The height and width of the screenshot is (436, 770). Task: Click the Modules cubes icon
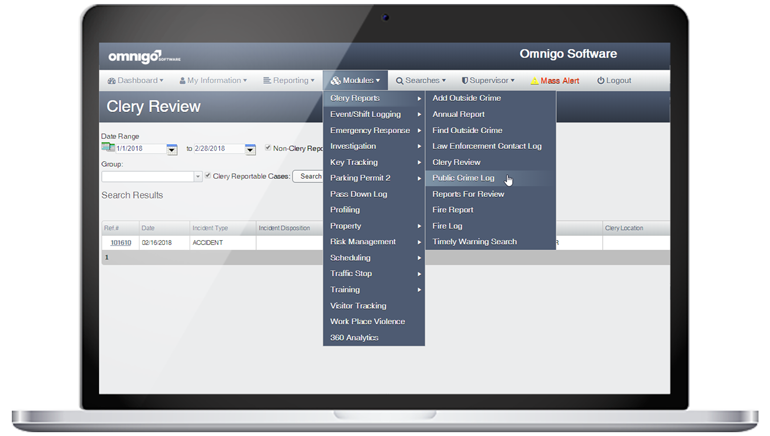click(x=336, y=81)
